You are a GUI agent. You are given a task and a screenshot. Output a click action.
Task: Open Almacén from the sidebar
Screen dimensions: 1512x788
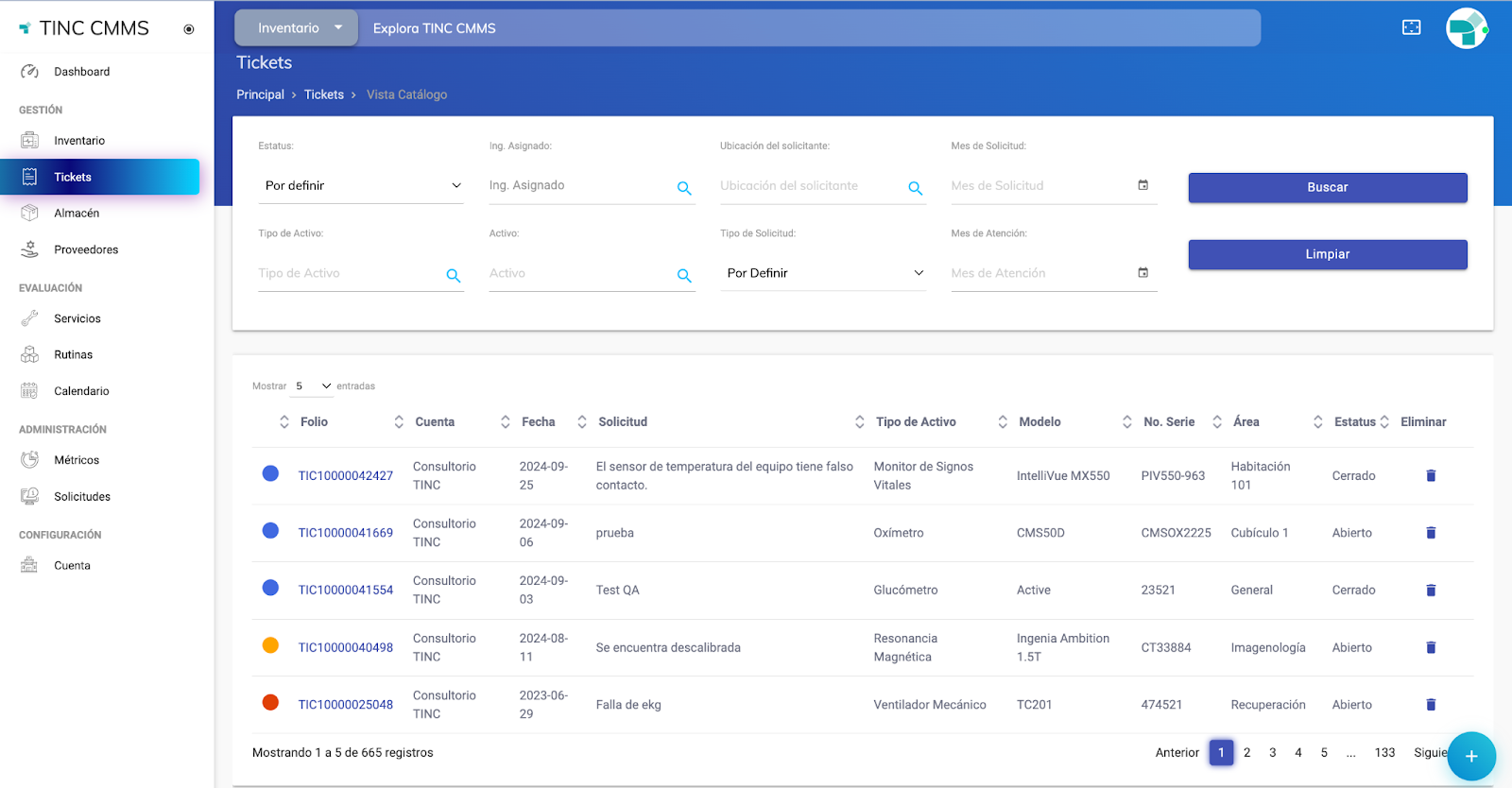pos(77,214)
